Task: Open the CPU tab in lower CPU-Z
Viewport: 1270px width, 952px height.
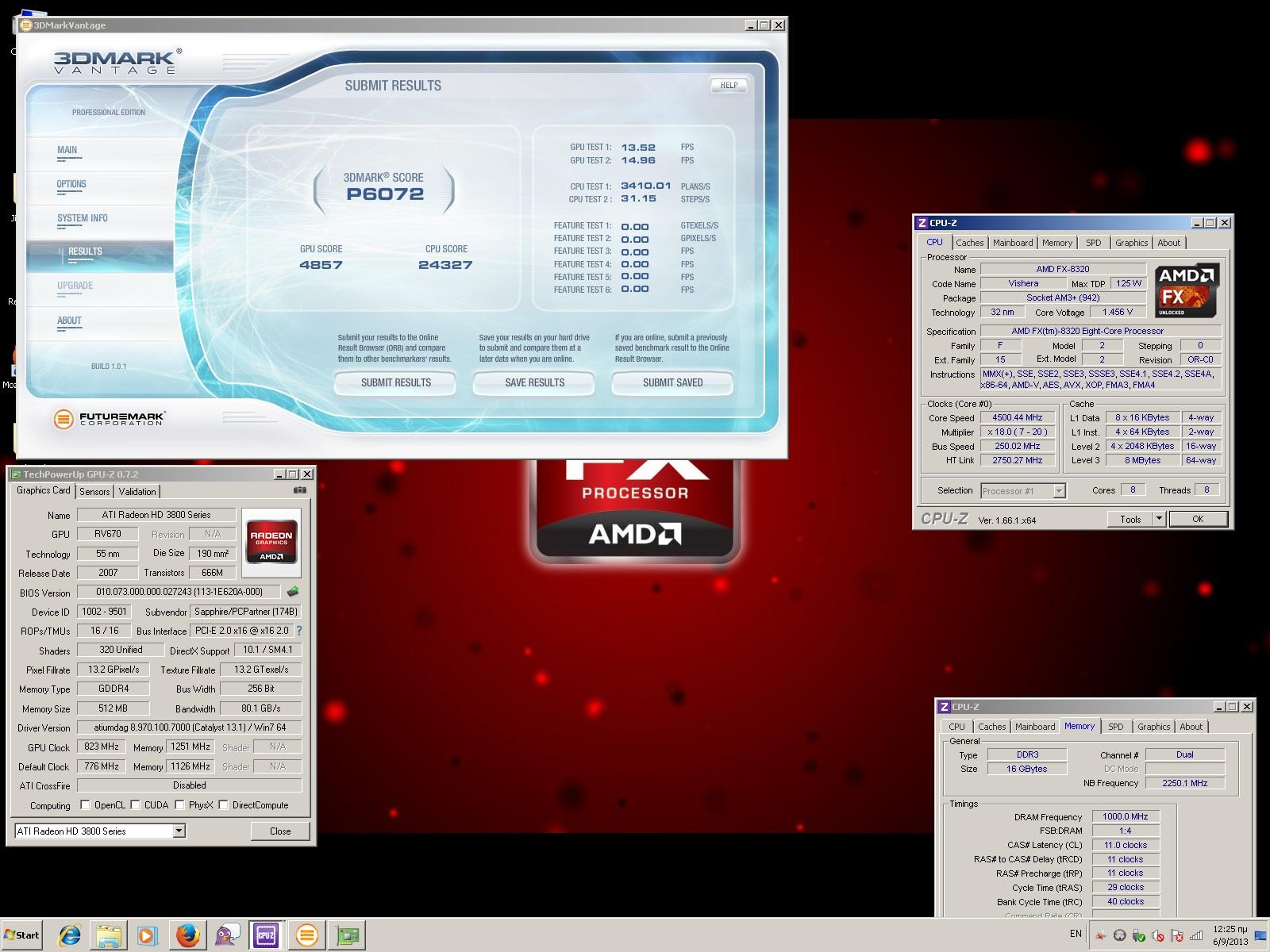Action: click(x=956, y=727)
